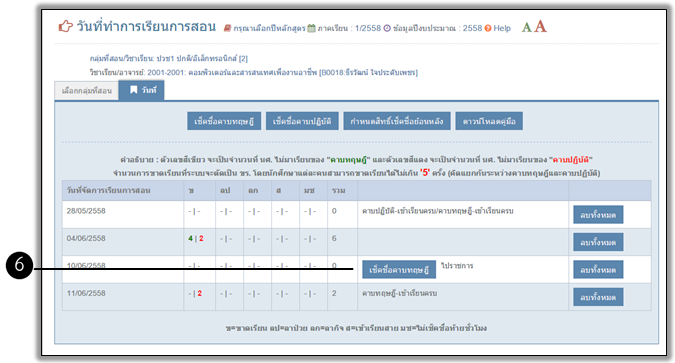
Task: Click the กลุ่มที่สอน/วิชาเรียน group info line
Action: point(169,59)
